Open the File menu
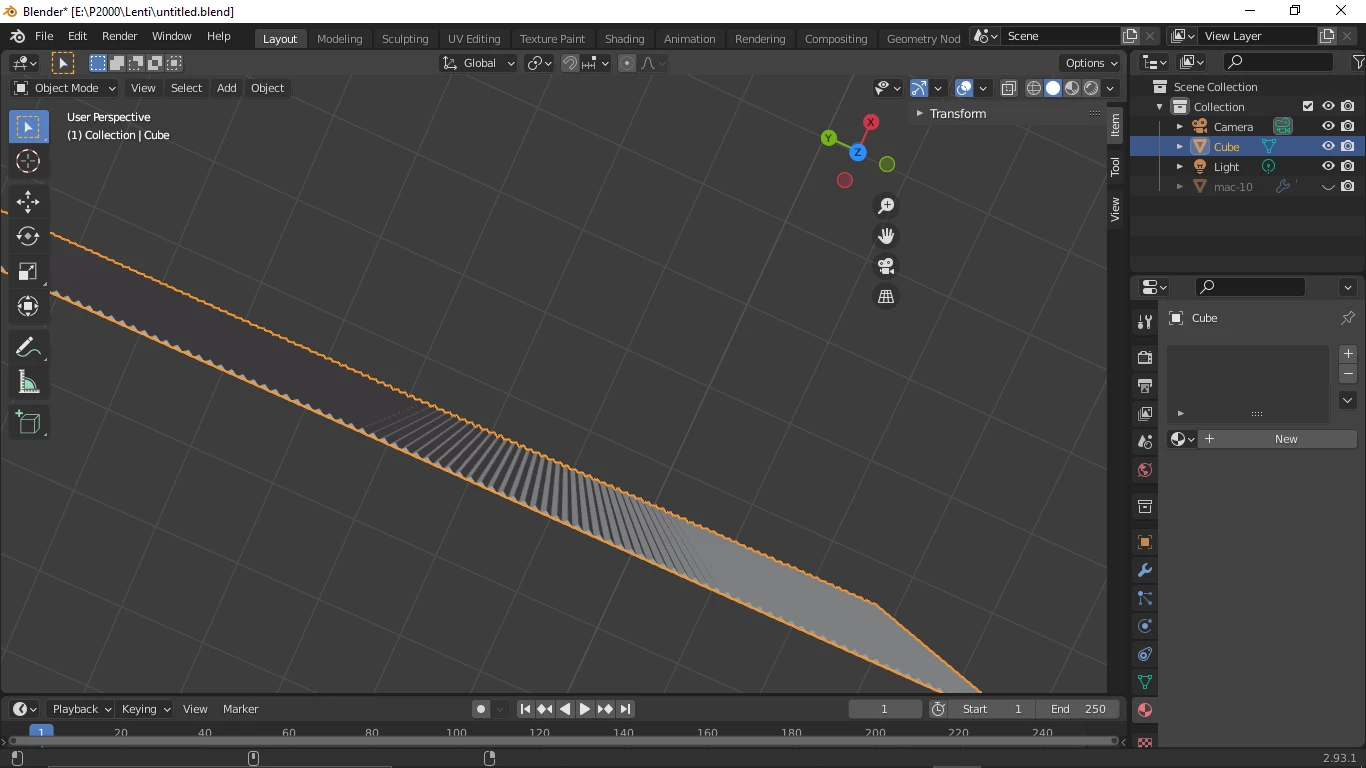The image size is (1366, 768). [x=44, y=36]
